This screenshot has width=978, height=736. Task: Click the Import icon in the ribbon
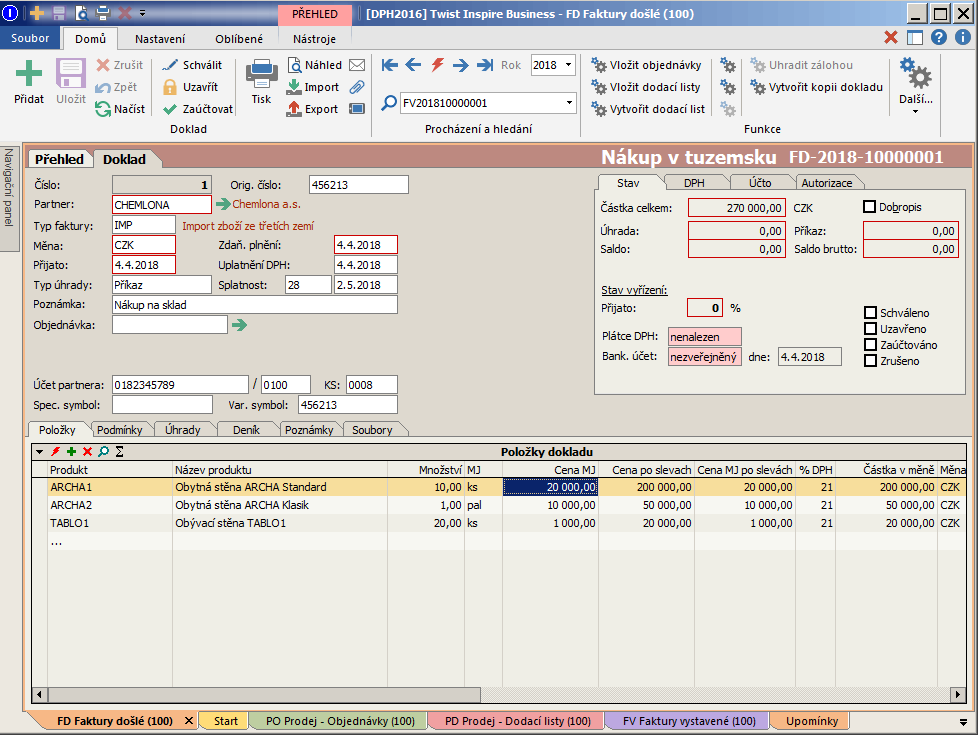pos(294,87)
